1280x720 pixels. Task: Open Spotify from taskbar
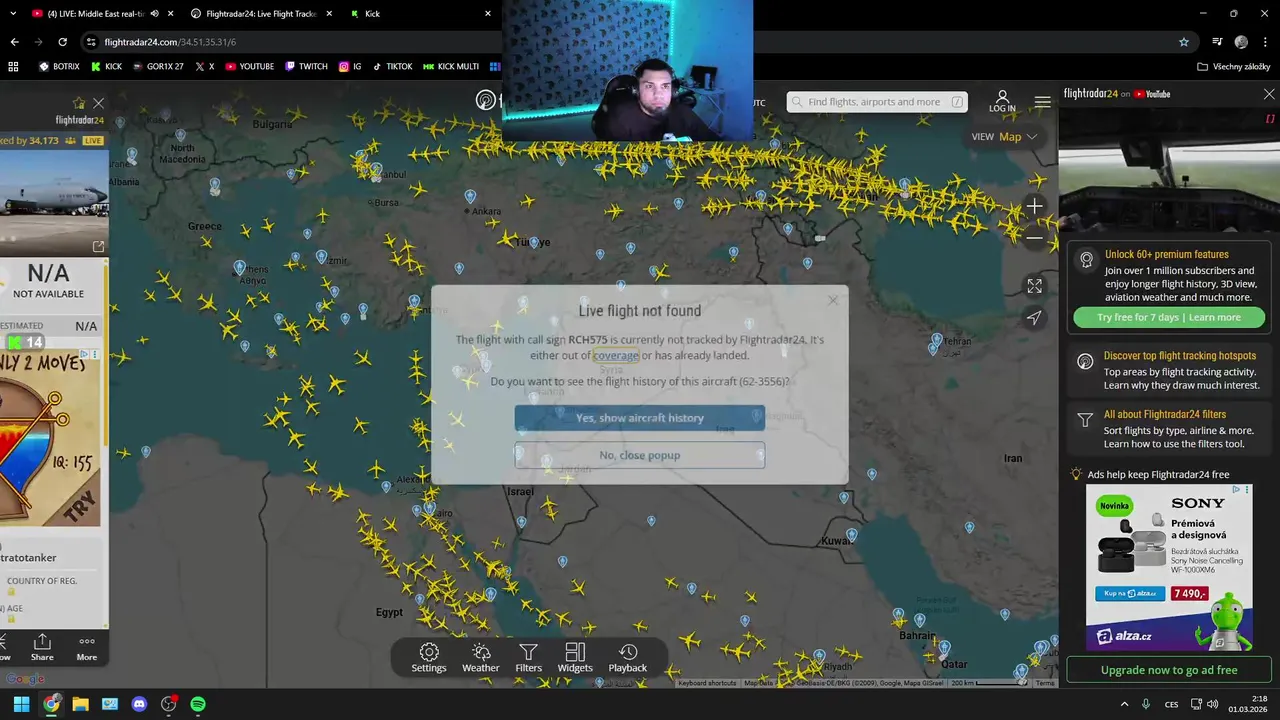tap(198, 704)
